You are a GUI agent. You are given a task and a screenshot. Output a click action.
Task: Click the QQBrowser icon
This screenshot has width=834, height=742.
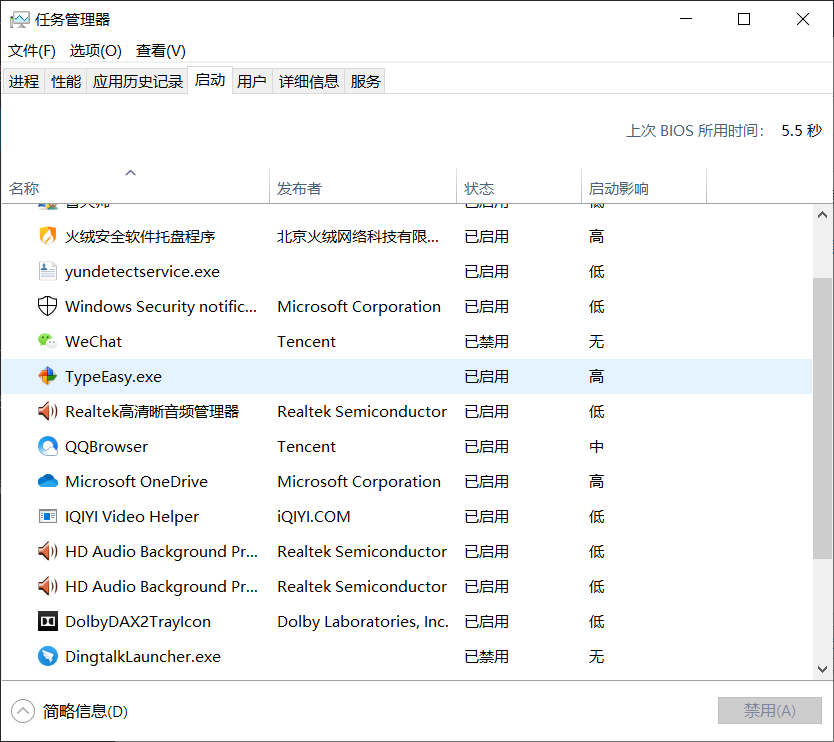click(x=48, y=446)
